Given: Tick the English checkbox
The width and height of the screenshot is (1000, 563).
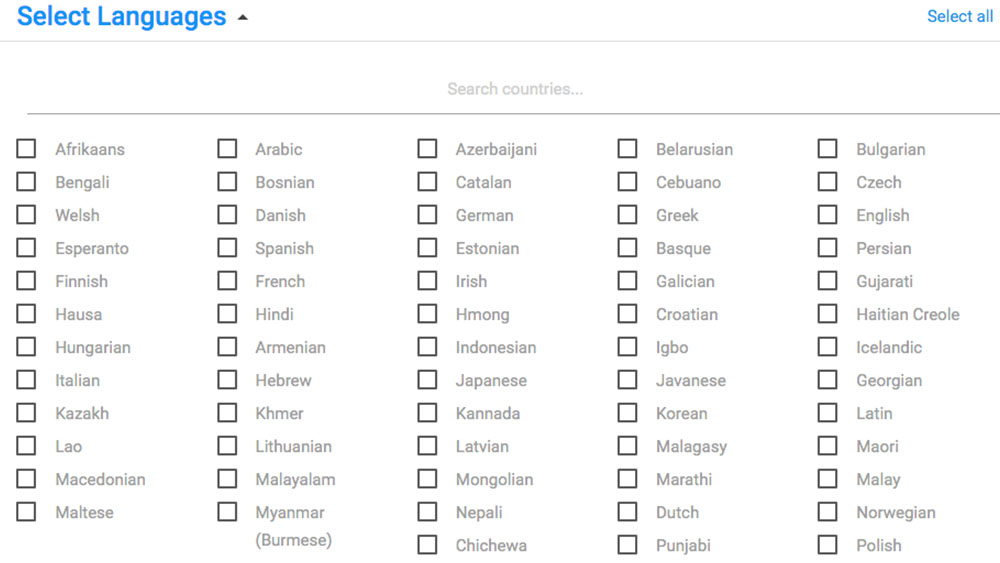Looking at the screenshot, I should pos(828,215).
